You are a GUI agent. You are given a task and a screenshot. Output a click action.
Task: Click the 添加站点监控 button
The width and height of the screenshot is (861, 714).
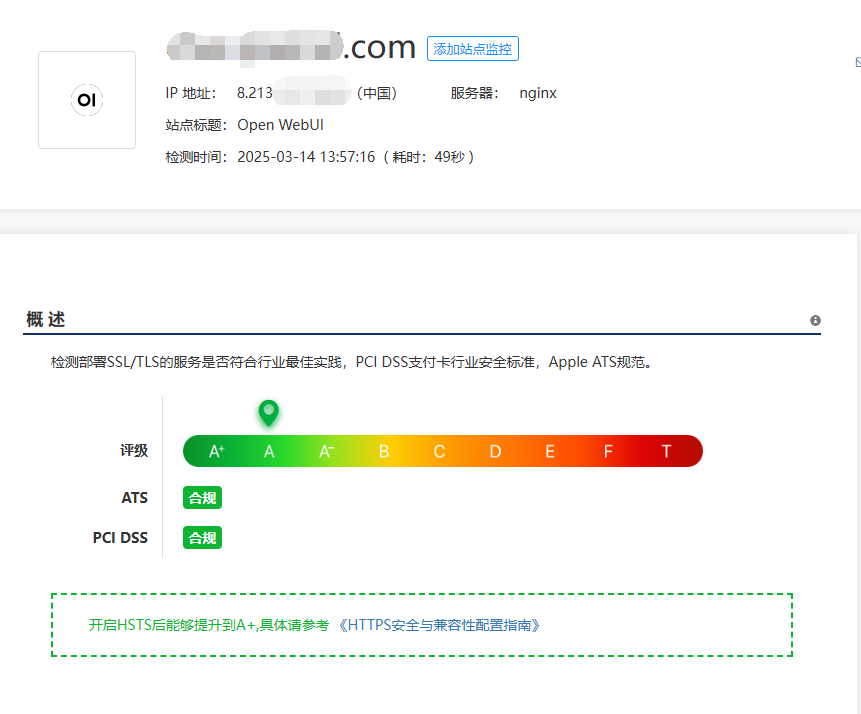tap(472, 49)
